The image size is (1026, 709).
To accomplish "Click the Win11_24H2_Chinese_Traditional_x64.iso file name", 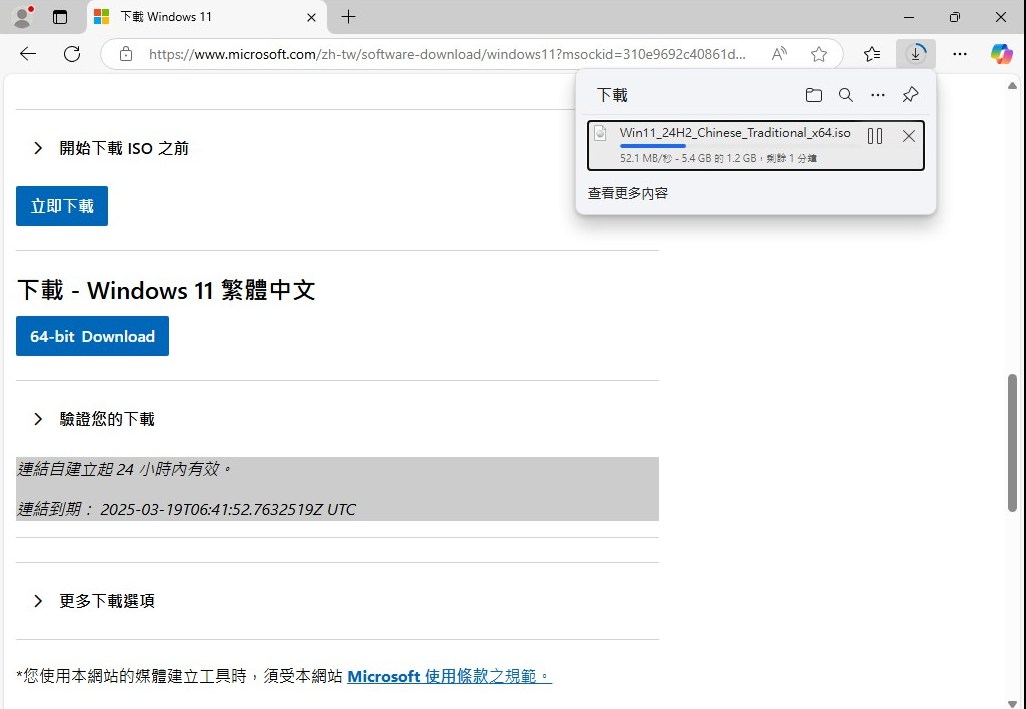I will 735,133.
